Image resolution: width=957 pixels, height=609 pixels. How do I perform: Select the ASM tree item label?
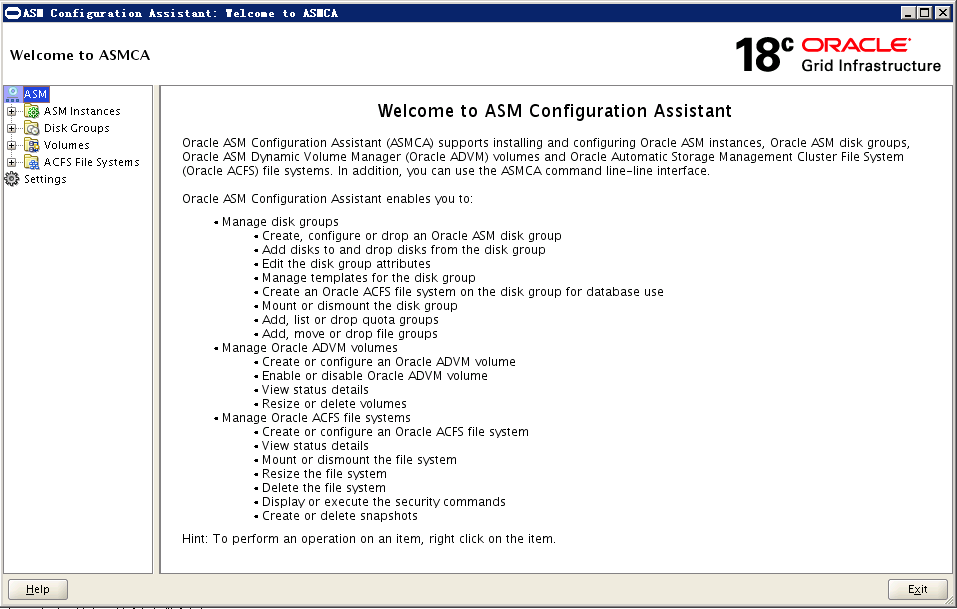pos(35,94)
